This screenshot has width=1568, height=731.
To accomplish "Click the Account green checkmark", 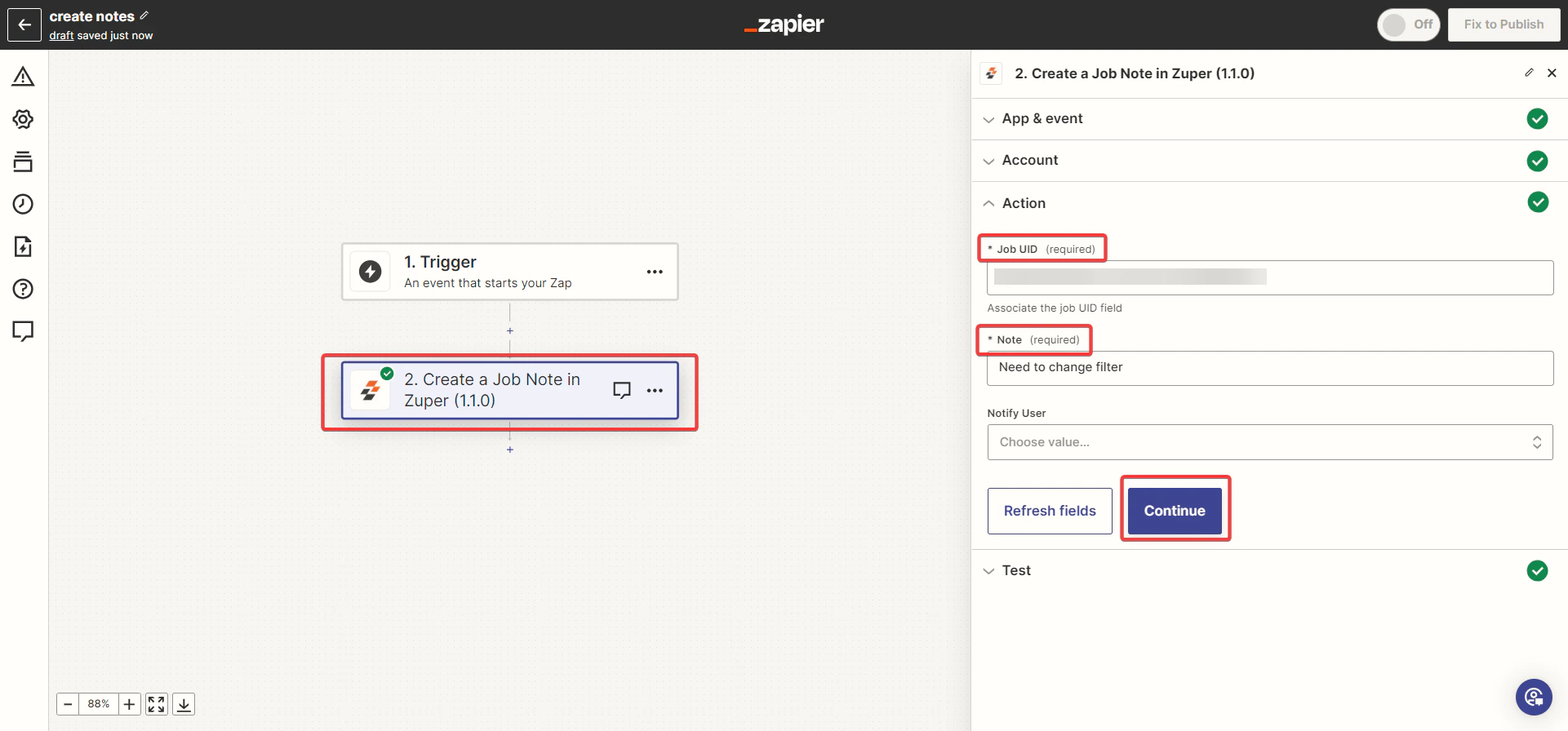I will [1537, 161].
